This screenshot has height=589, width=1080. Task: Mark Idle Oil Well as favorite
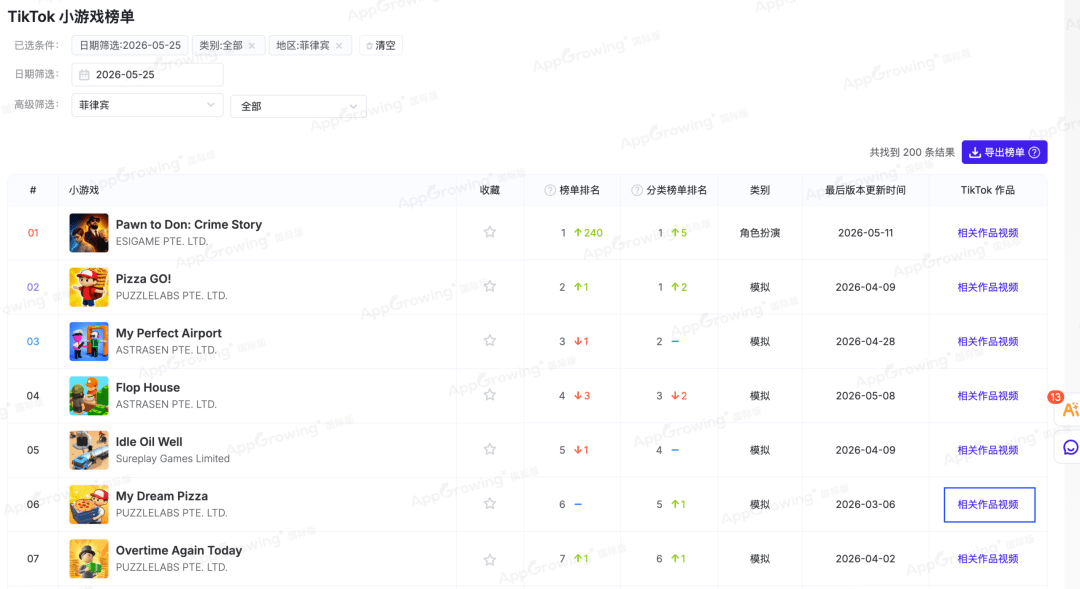tap(490, 450)
